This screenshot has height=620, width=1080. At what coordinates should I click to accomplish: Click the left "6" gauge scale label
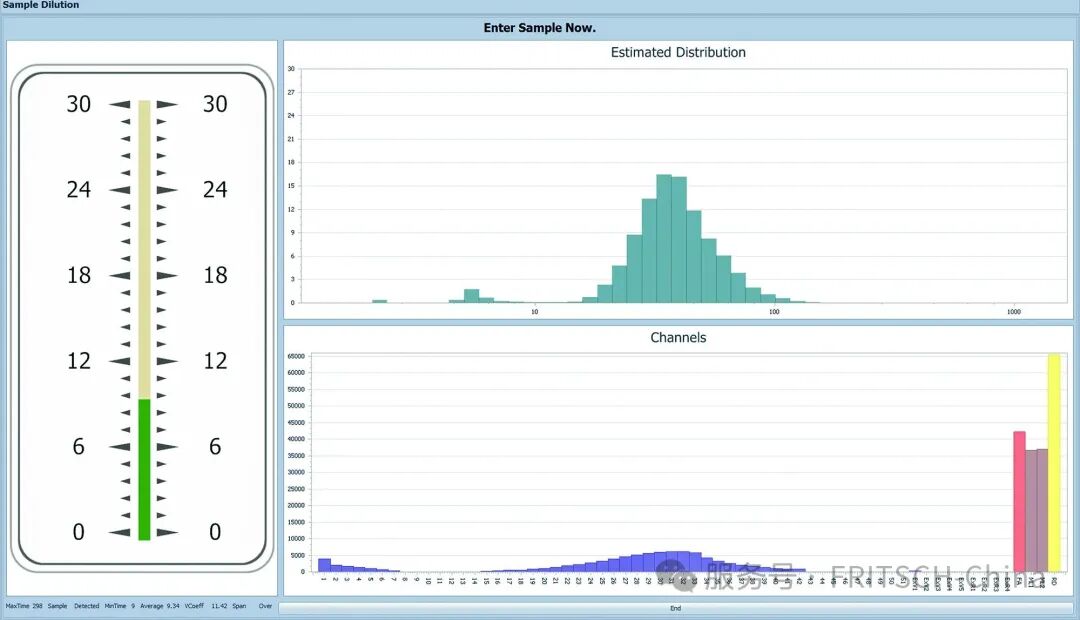pyautogui.click(x=79, y=446)
